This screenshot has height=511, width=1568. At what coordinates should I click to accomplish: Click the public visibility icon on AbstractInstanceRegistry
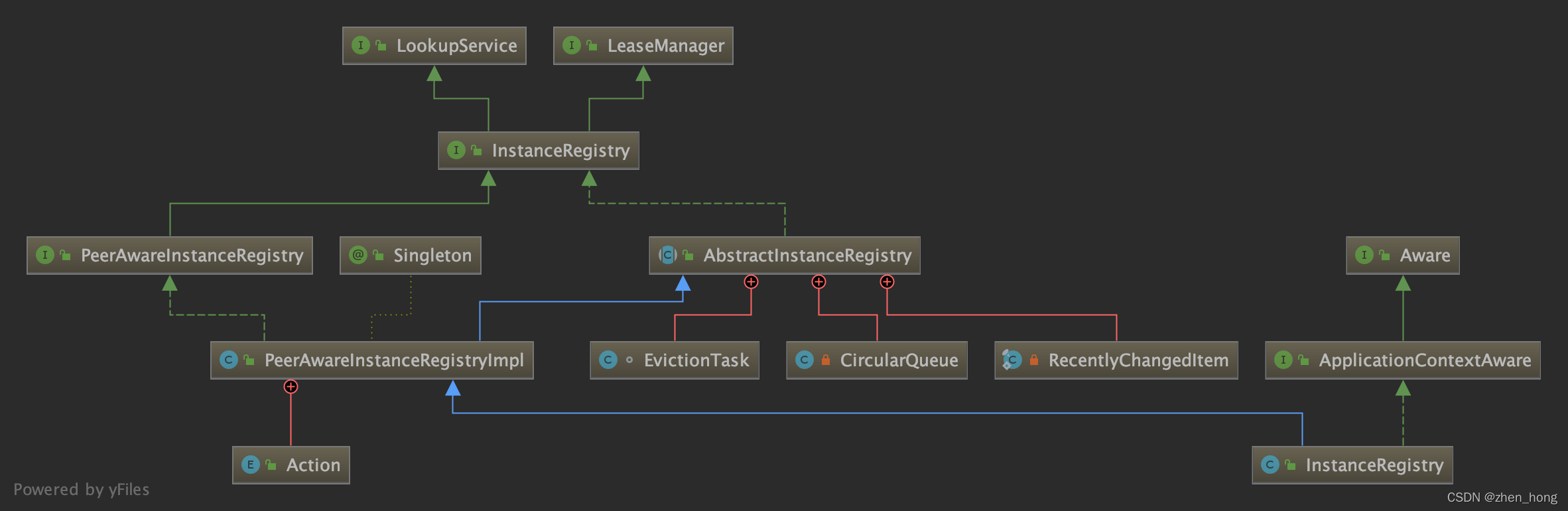point(688,255)
